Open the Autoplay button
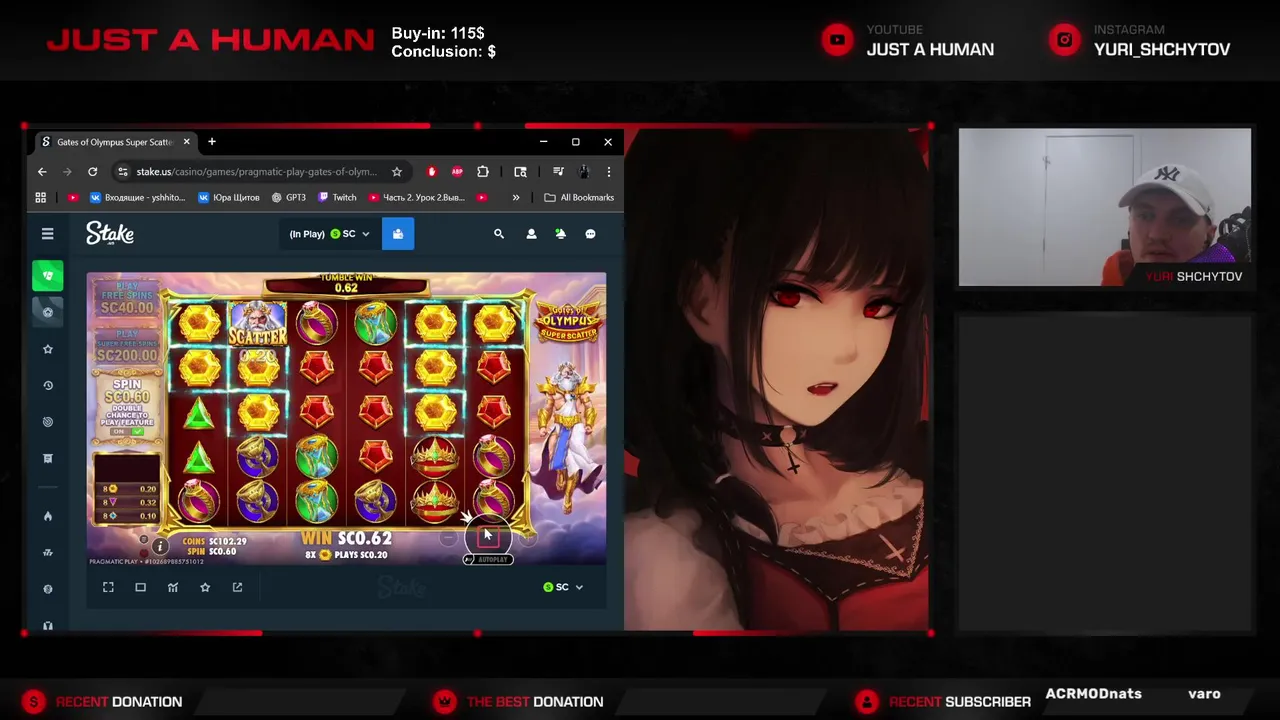Screen dimensions: 1280x720 (x=488, y=559)
